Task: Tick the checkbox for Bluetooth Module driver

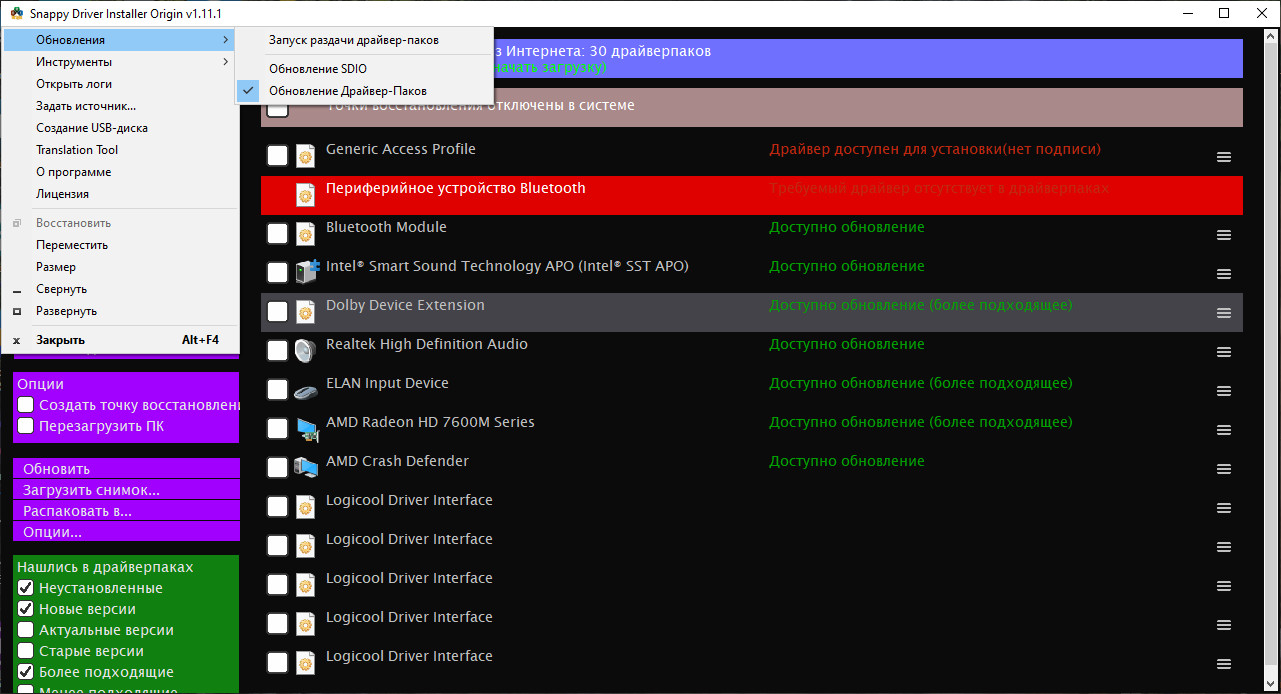Action: pos(277,234)
